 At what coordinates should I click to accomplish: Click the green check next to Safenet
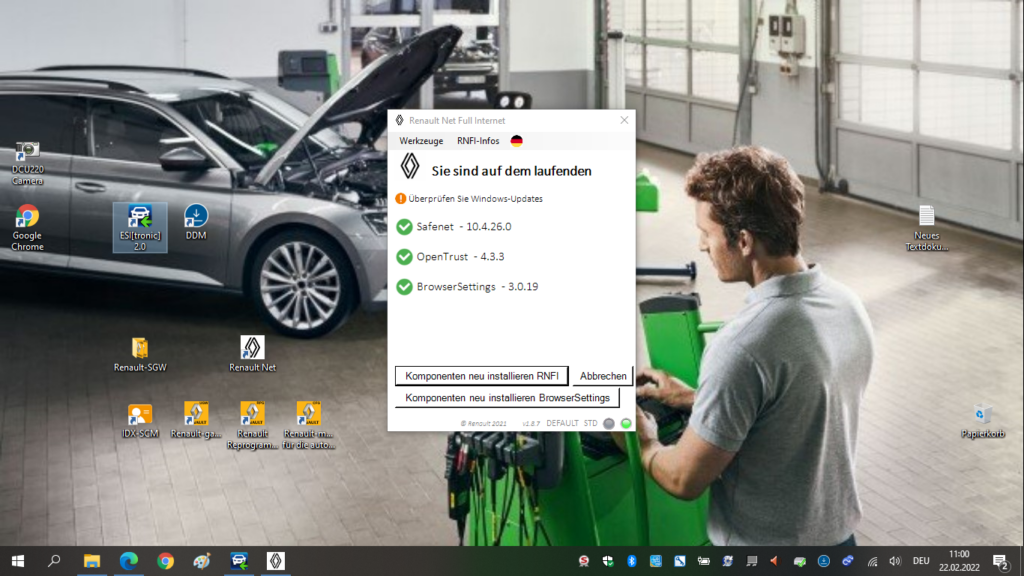[x=404, y=227]
